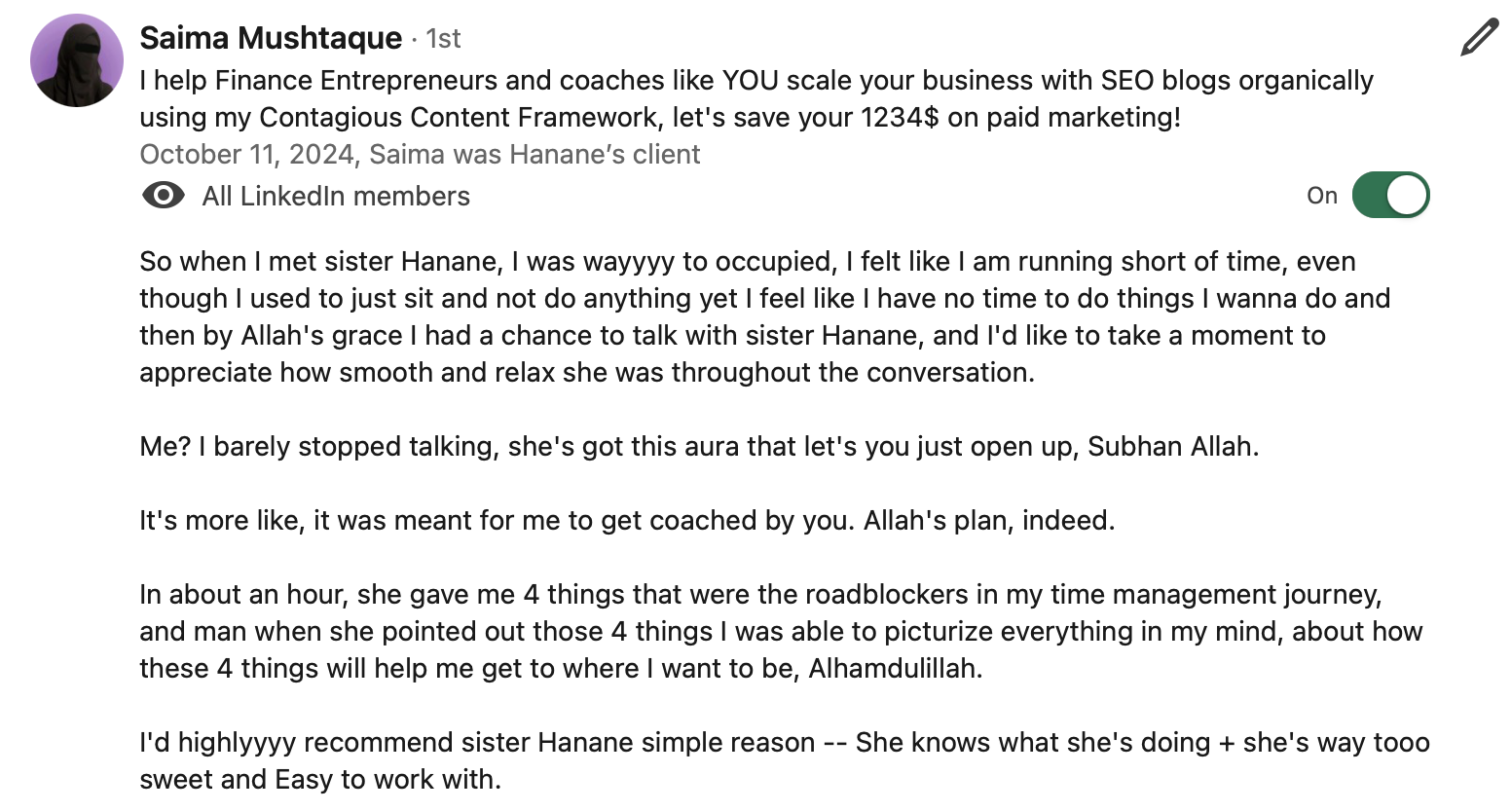Click the closing "I'd highlyyyy recommend" paragraph
The height and width of the screenshot is (812, 1511).
pyautogui.click(x=785, y=760)
